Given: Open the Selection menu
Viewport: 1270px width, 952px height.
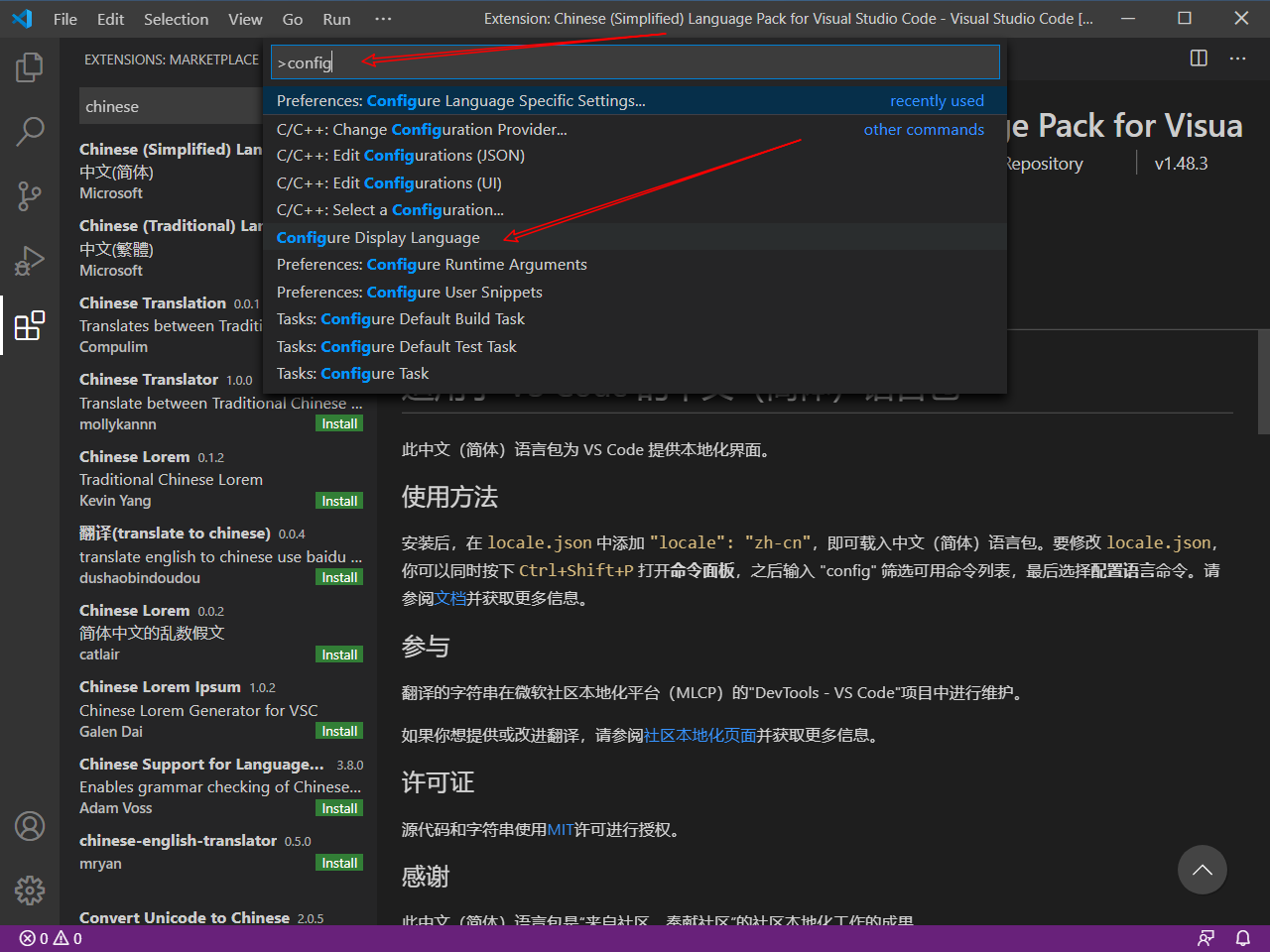Looking at the screenshot, I should point(176,19).
